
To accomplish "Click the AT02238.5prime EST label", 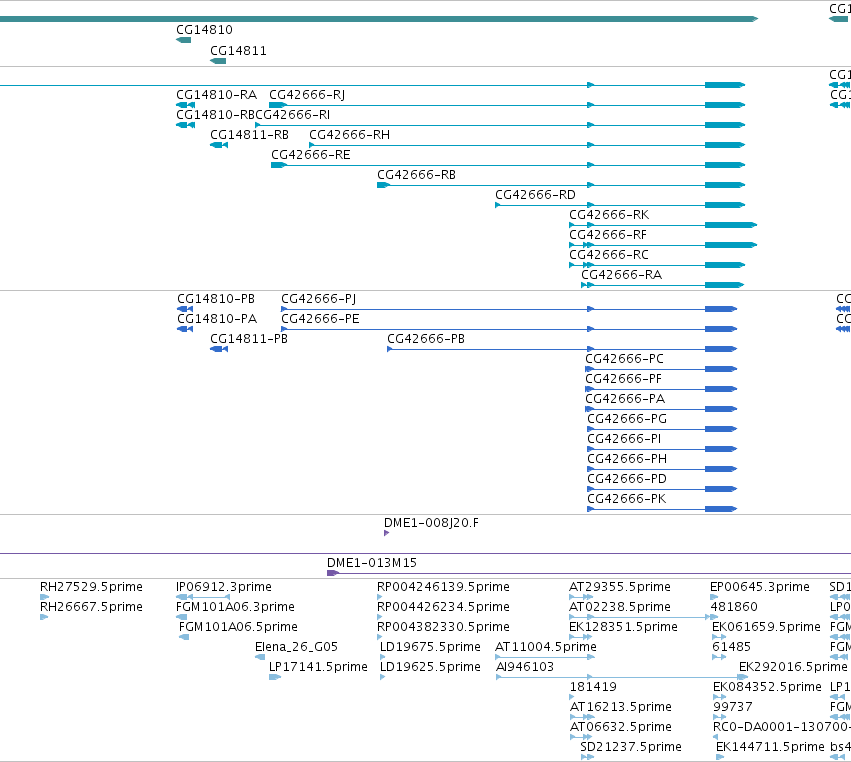I will [620, 607].
